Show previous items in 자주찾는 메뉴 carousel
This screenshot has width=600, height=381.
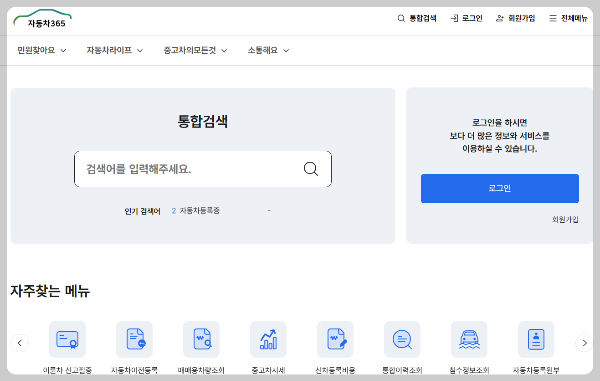click(x=20, y=343)
